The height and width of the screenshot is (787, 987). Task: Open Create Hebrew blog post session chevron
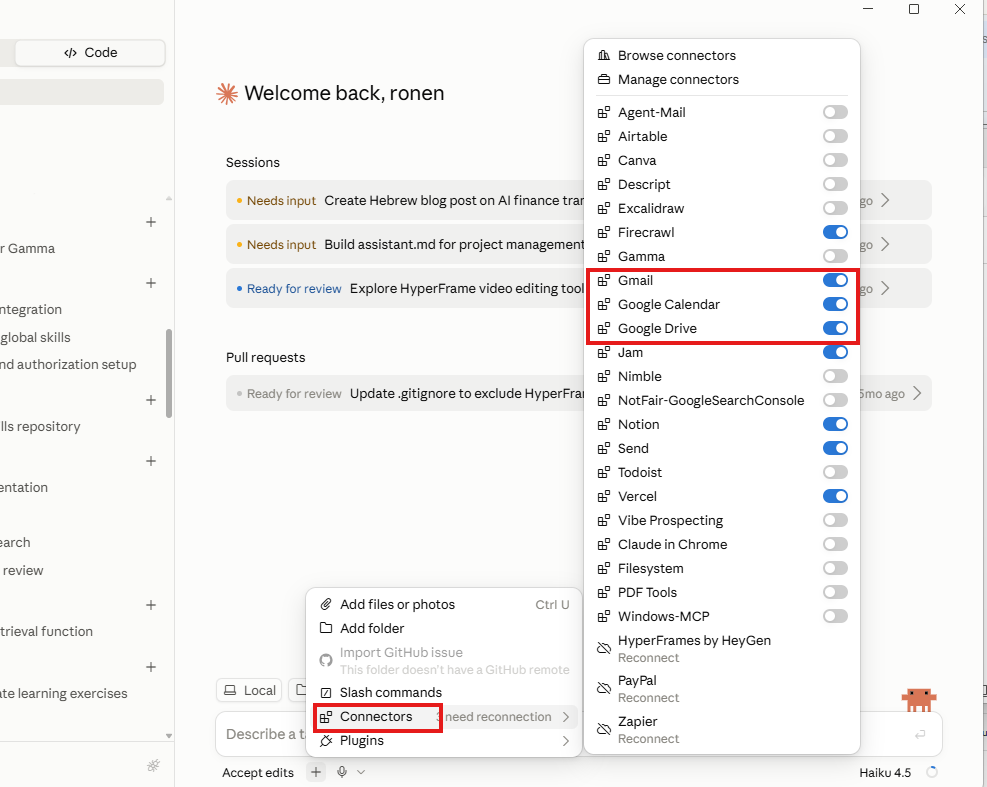(x=885, y=200)
